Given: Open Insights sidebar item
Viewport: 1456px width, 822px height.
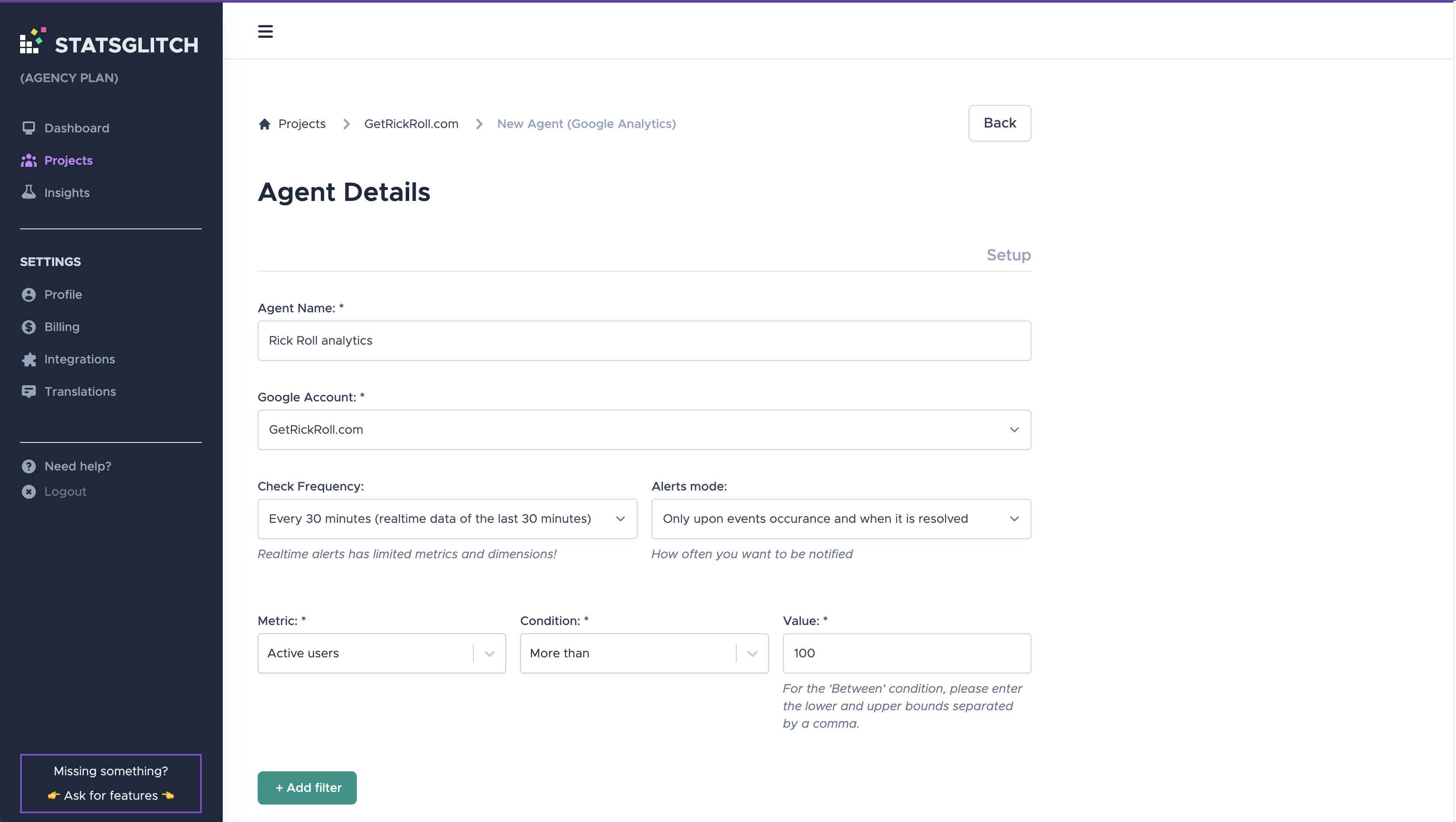Looking at the screenshot, I should 67,193.
